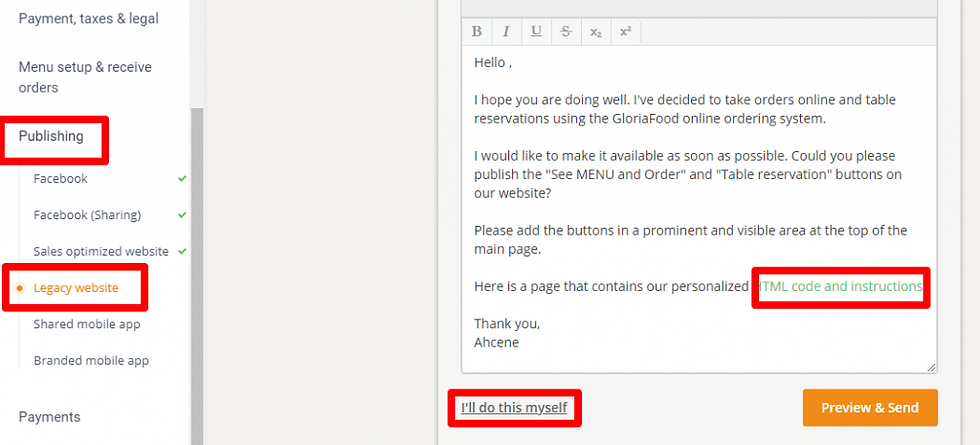The height and width of the screenshot is (445, 980).
Task: Open Branded mobile app page
Action: [91, 360]
